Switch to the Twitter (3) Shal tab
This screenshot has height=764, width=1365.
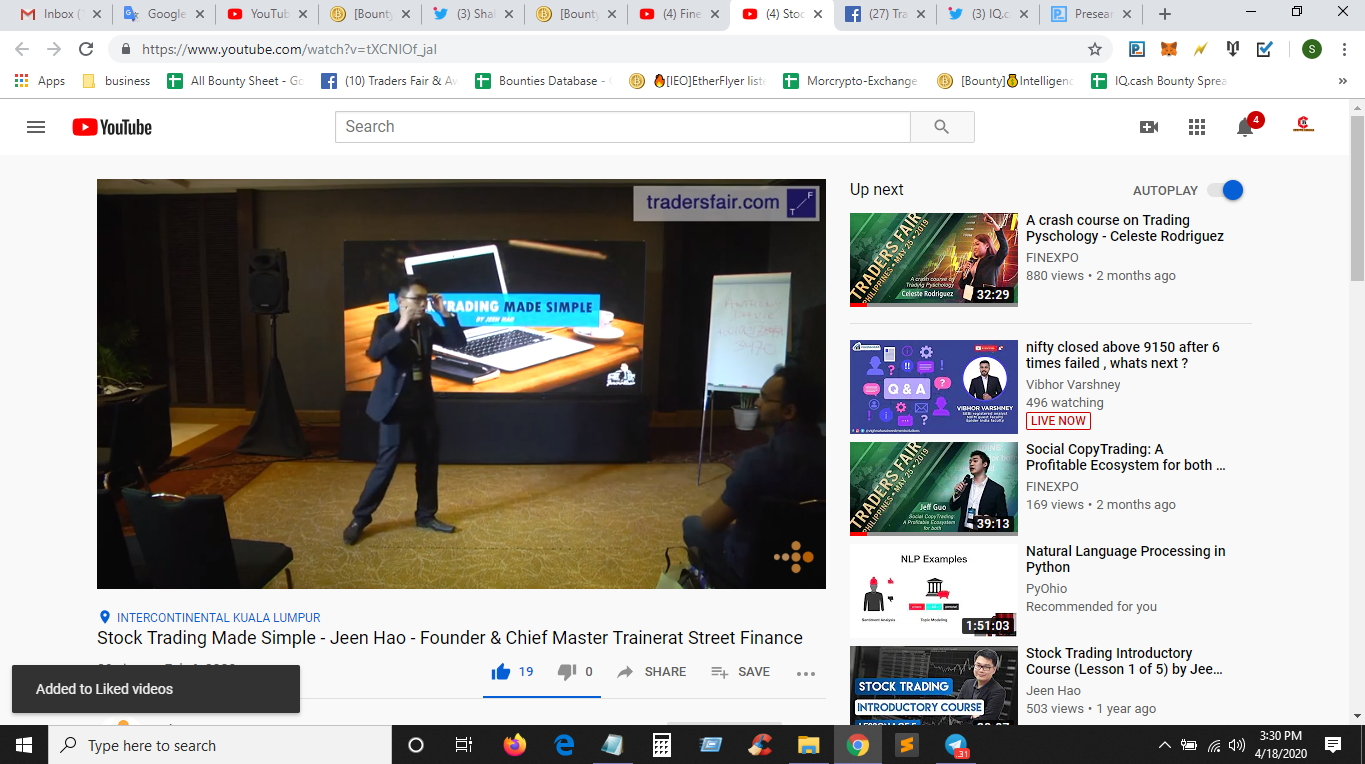coord(472,14)
